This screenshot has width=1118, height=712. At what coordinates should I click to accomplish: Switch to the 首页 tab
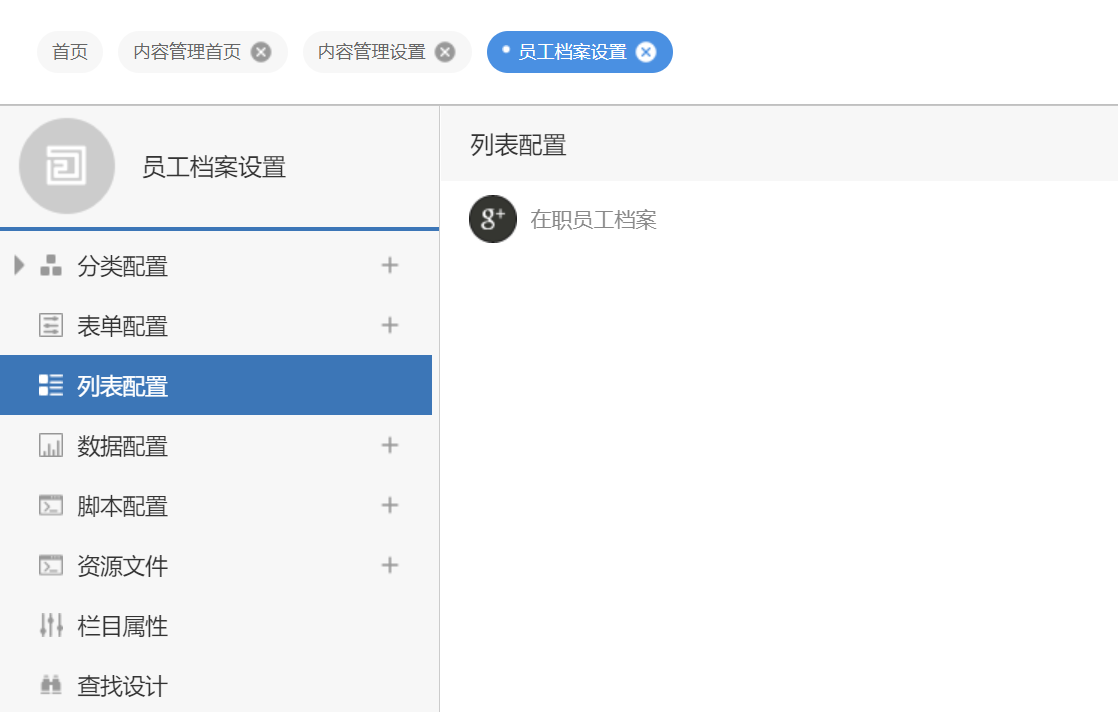(69, 51)
